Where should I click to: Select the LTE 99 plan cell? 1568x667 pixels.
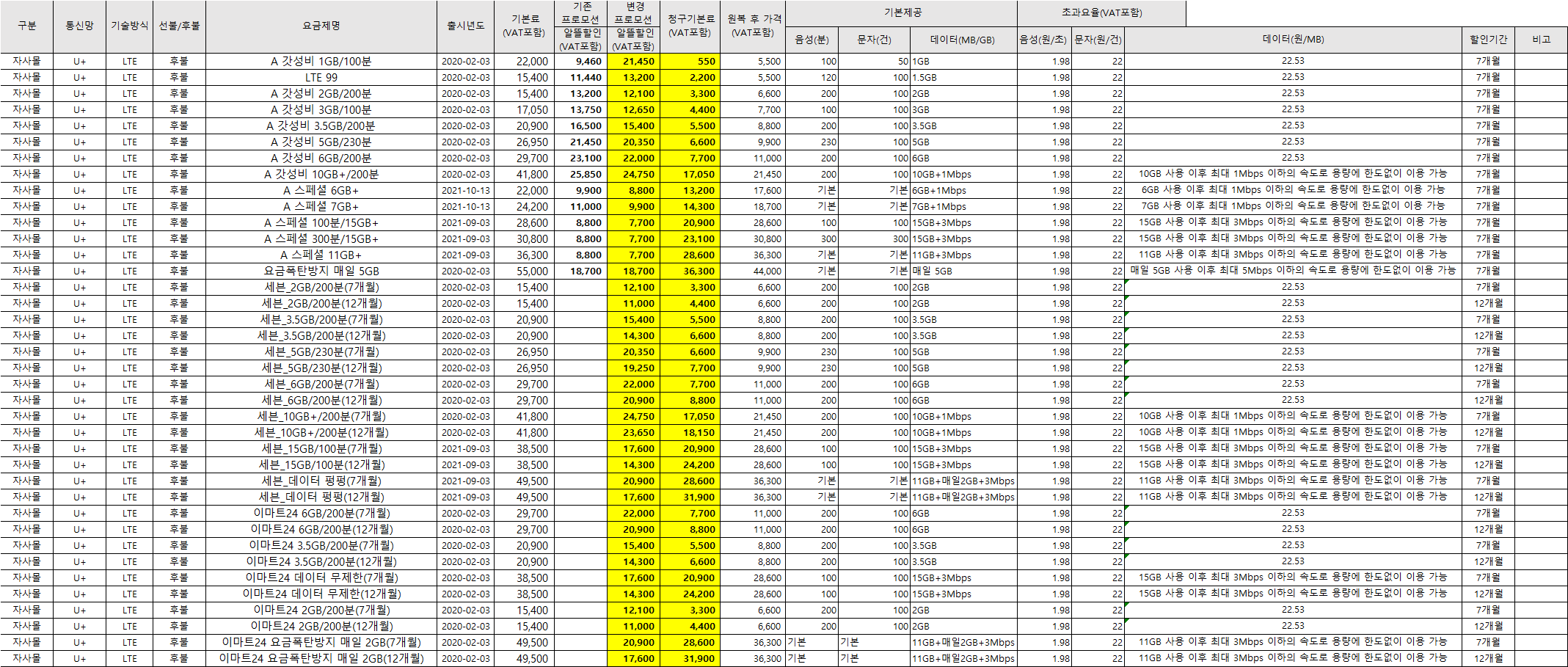pyautogui.click(x=321, y=78)
